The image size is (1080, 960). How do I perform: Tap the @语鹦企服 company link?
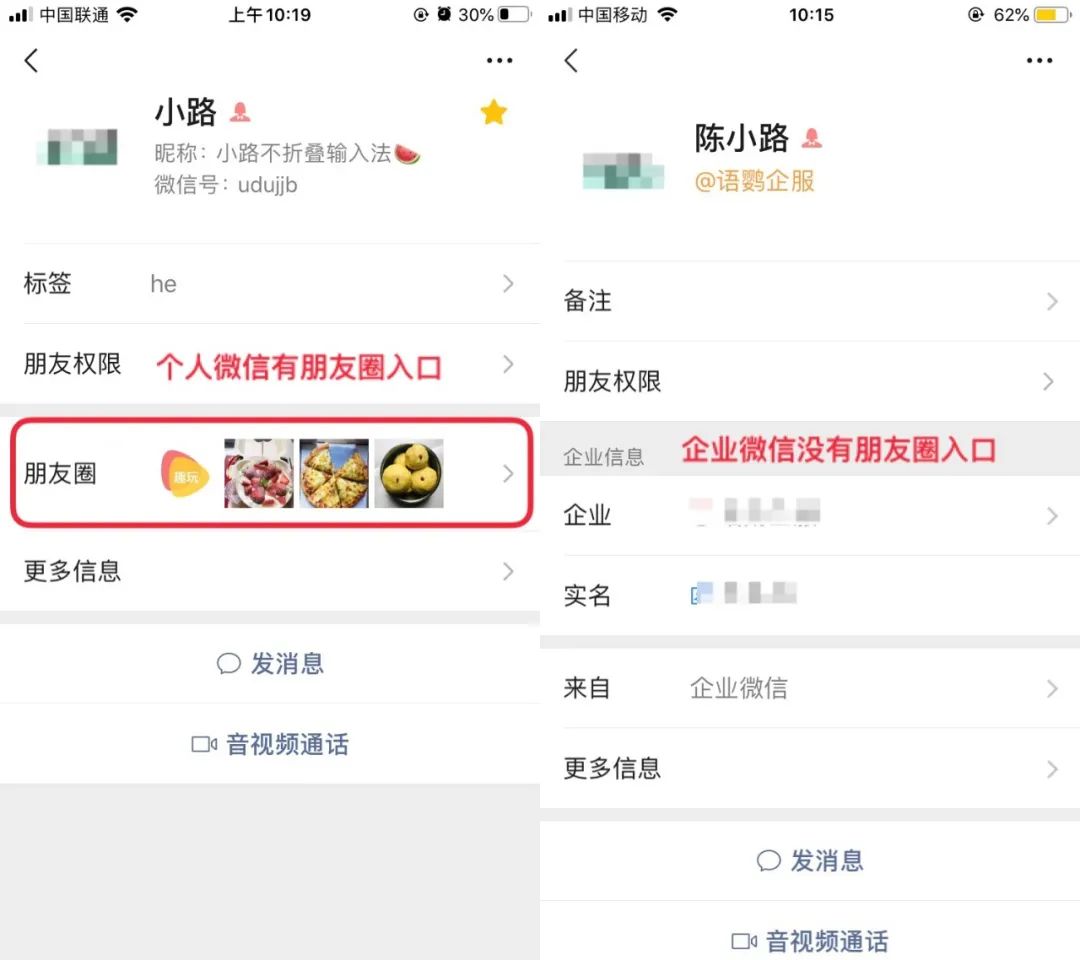(x=754, y=181)
